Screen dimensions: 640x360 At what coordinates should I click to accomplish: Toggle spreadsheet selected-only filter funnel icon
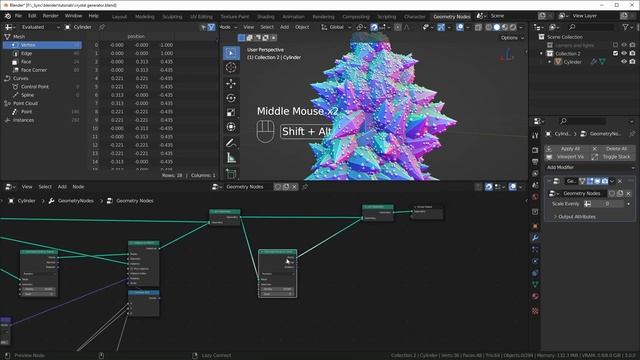(211, 27)
